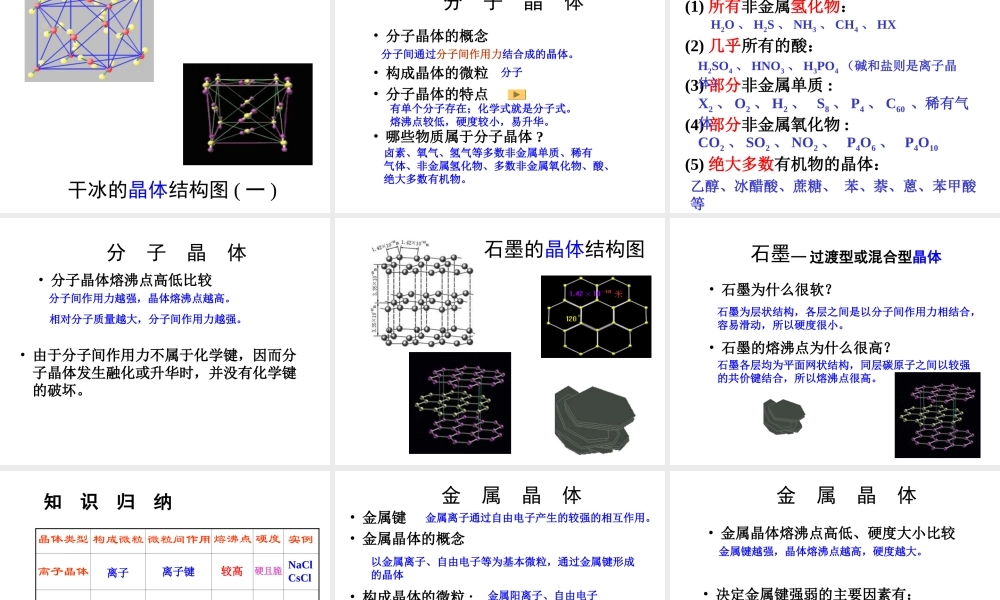Click the line 分子间作用力越强,晶体熔沸点越高
The image size is (1000, 600).
pos(141,298)
